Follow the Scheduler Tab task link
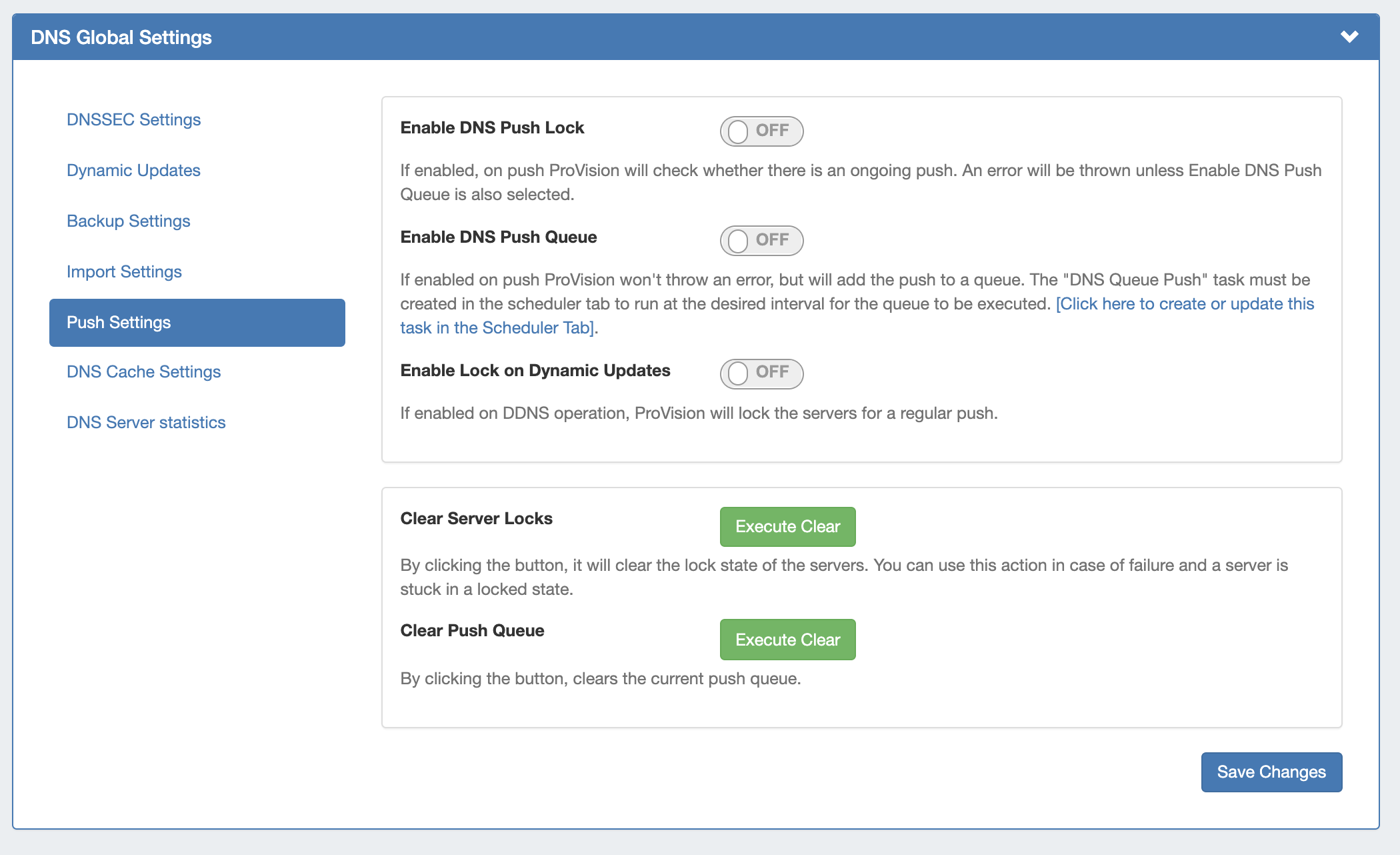This screenshot has width=1400, height=855. pos(1185,304)
